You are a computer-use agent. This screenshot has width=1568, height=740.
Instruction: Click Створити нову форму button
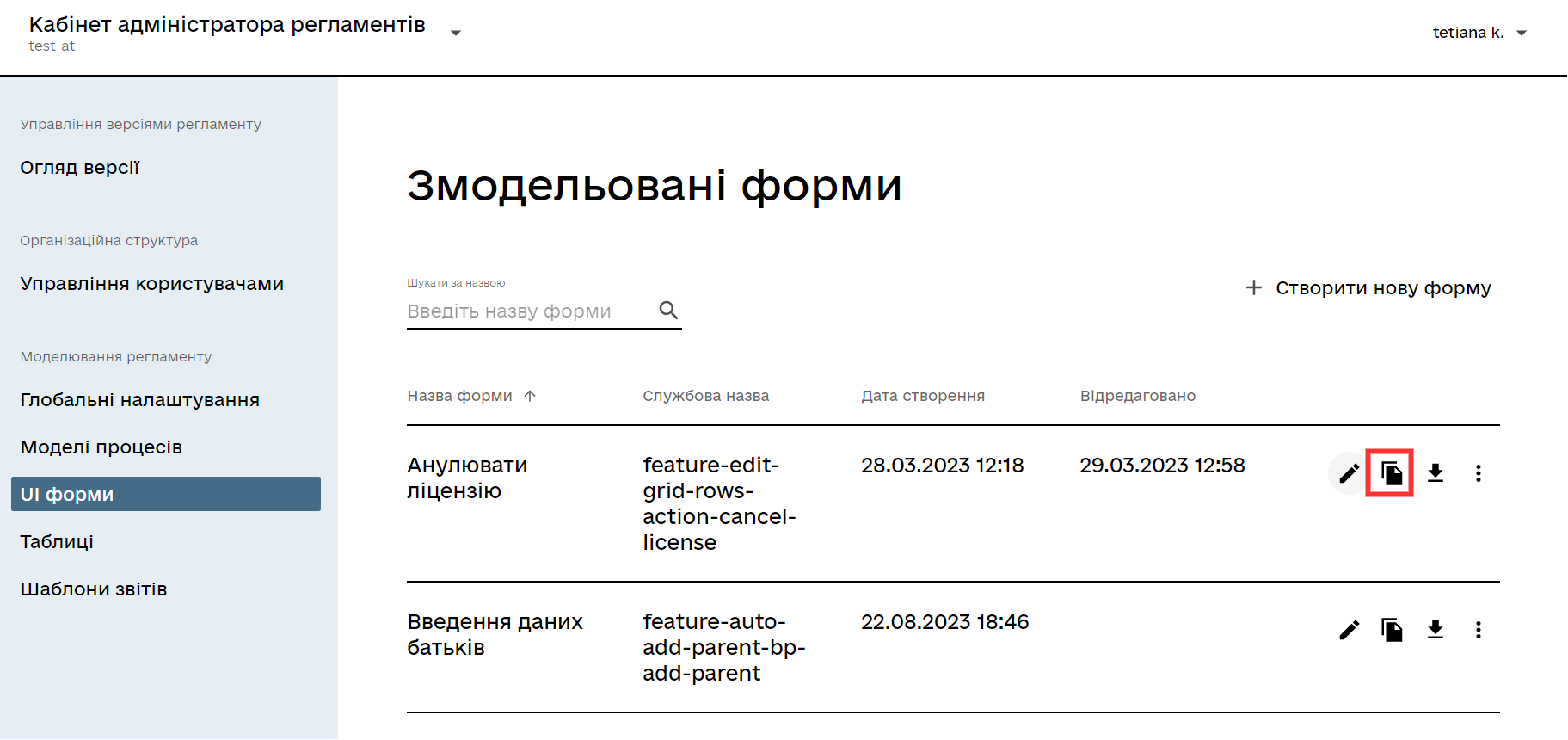1368,288
